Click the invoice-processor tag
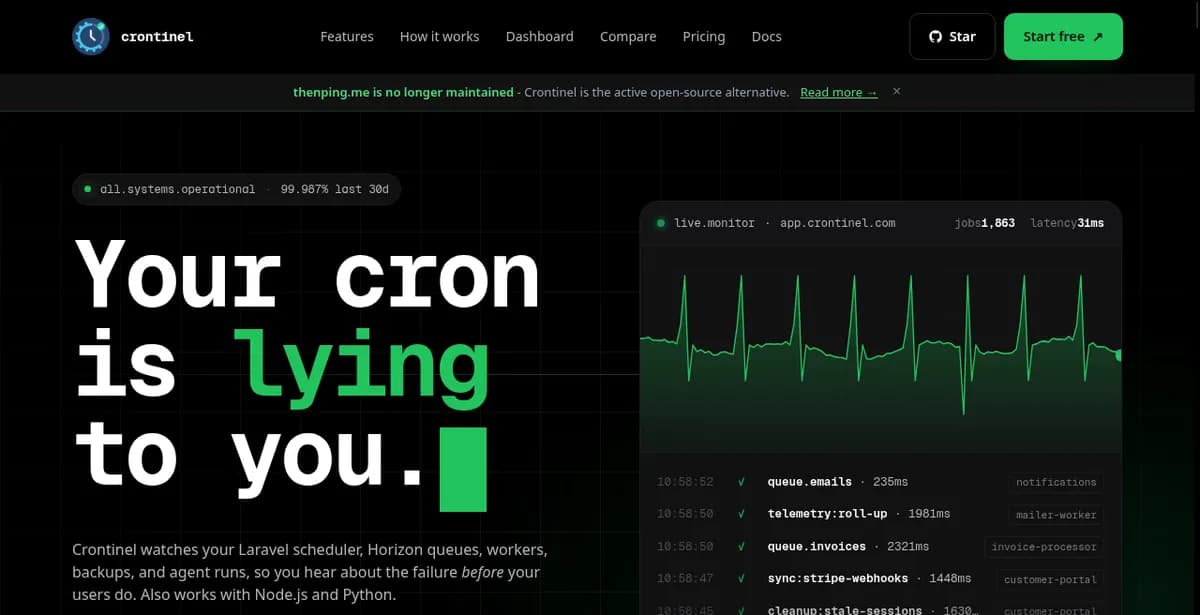 click(x=1044, y=547)
